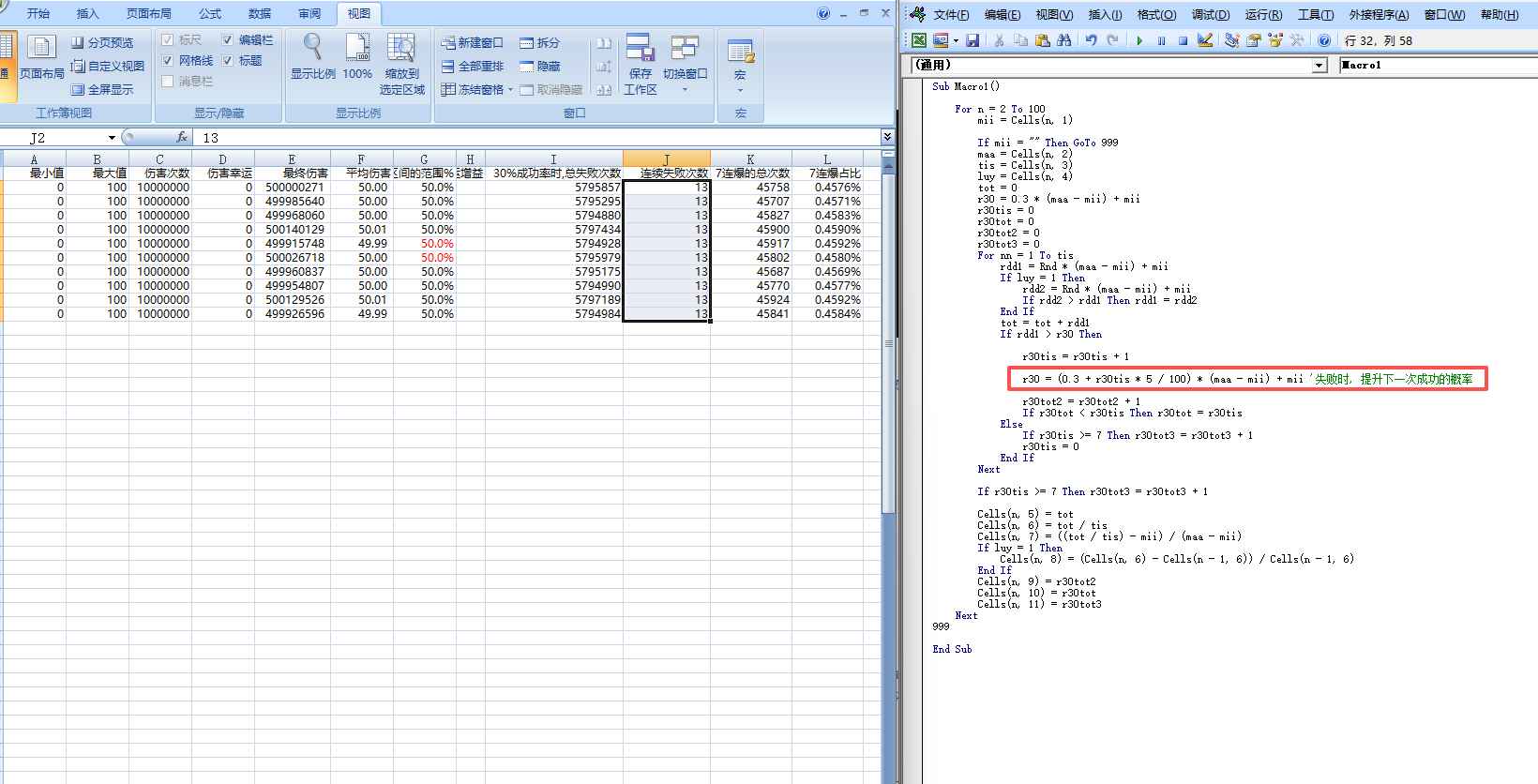
Task: Open the 外接程序(A) menu in VBA editor
Action: pyautogui.click(x=1379, y=14)
